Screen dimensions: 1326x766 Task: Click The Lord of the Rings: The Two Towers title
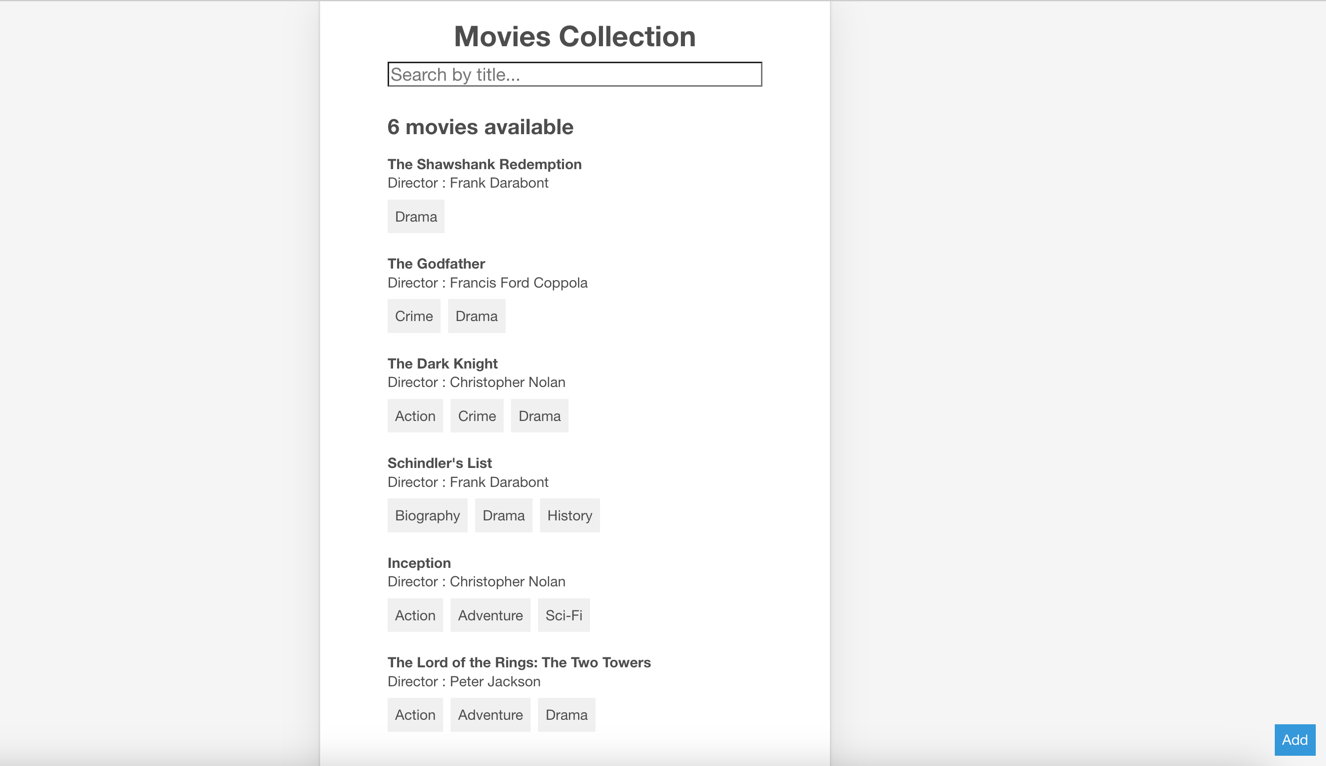tap(519, 662)
